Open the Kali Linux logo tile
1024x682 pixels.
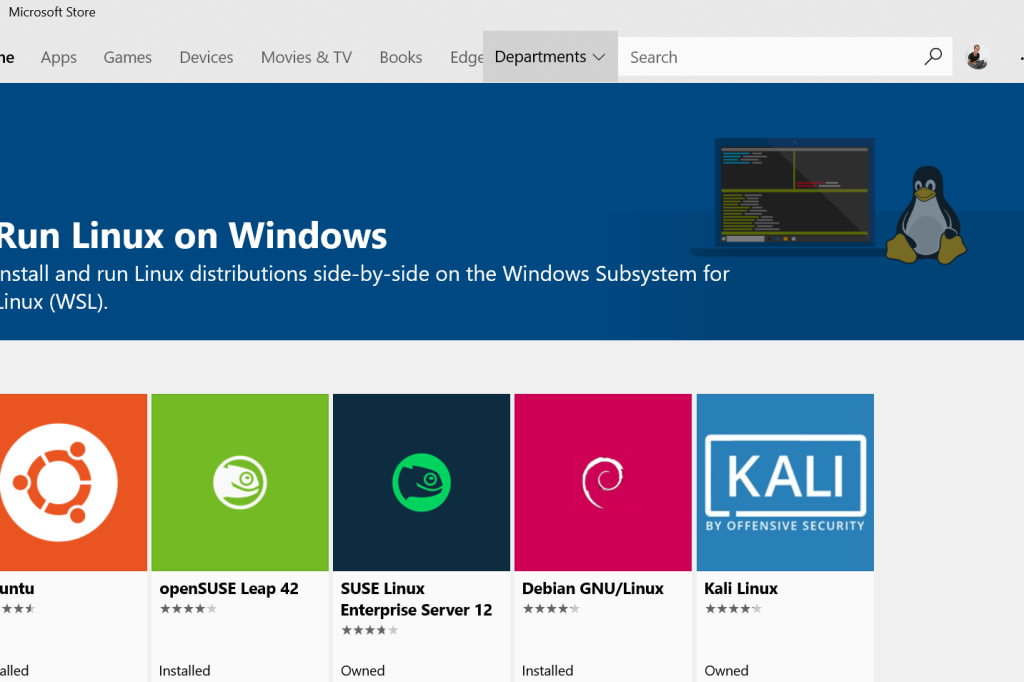click(785, 482)
